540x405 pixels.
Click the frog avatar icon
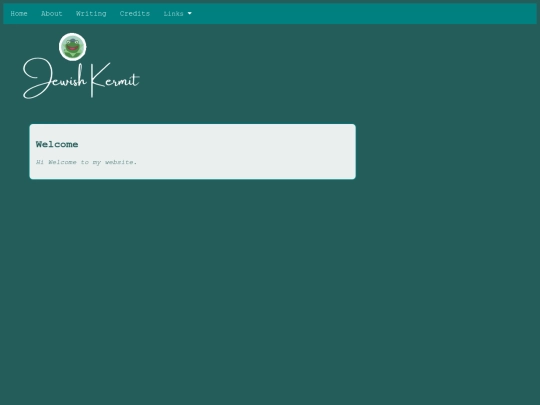pyautogui.click(x=73, y=46)
